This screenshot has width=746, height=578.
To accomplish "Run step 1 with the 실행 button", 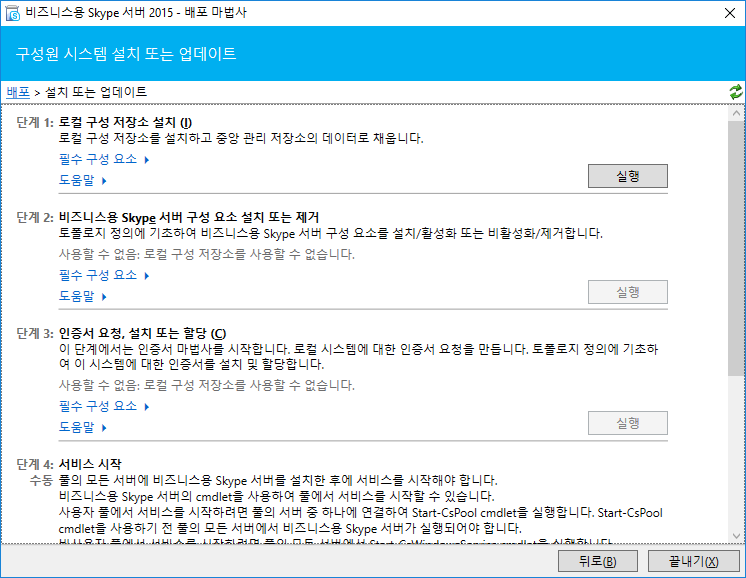I will coord(628,176).
